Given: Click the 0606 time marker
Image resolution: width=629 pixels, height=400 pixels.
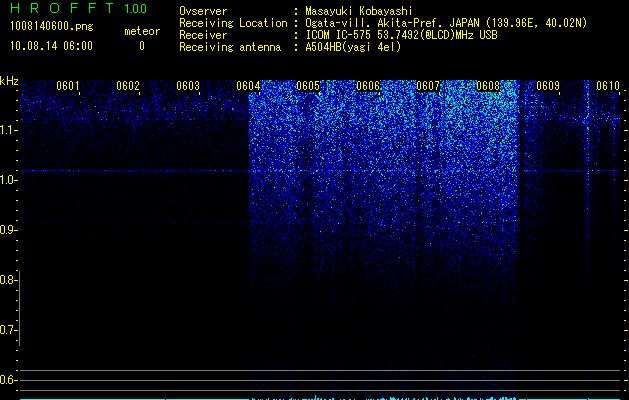Looking at the screenshot, I should coord(368,86).
